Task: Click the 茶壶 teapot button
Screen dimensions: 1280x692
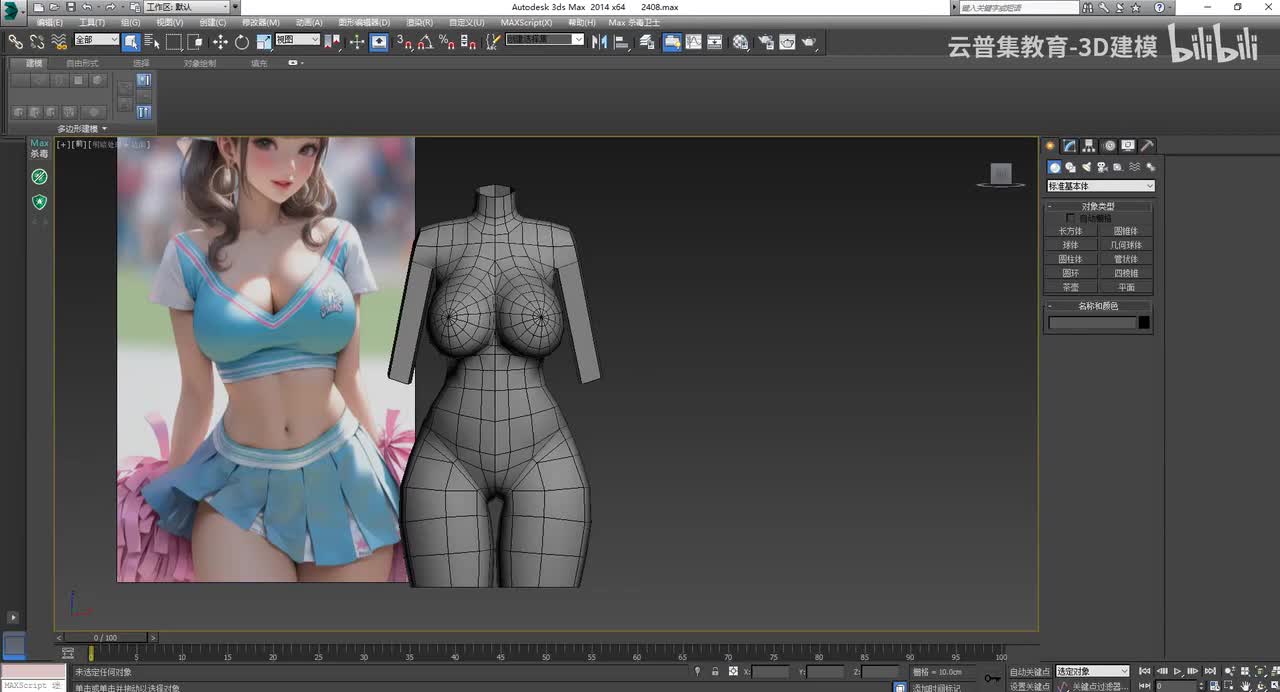Action: click(1070, 287)
